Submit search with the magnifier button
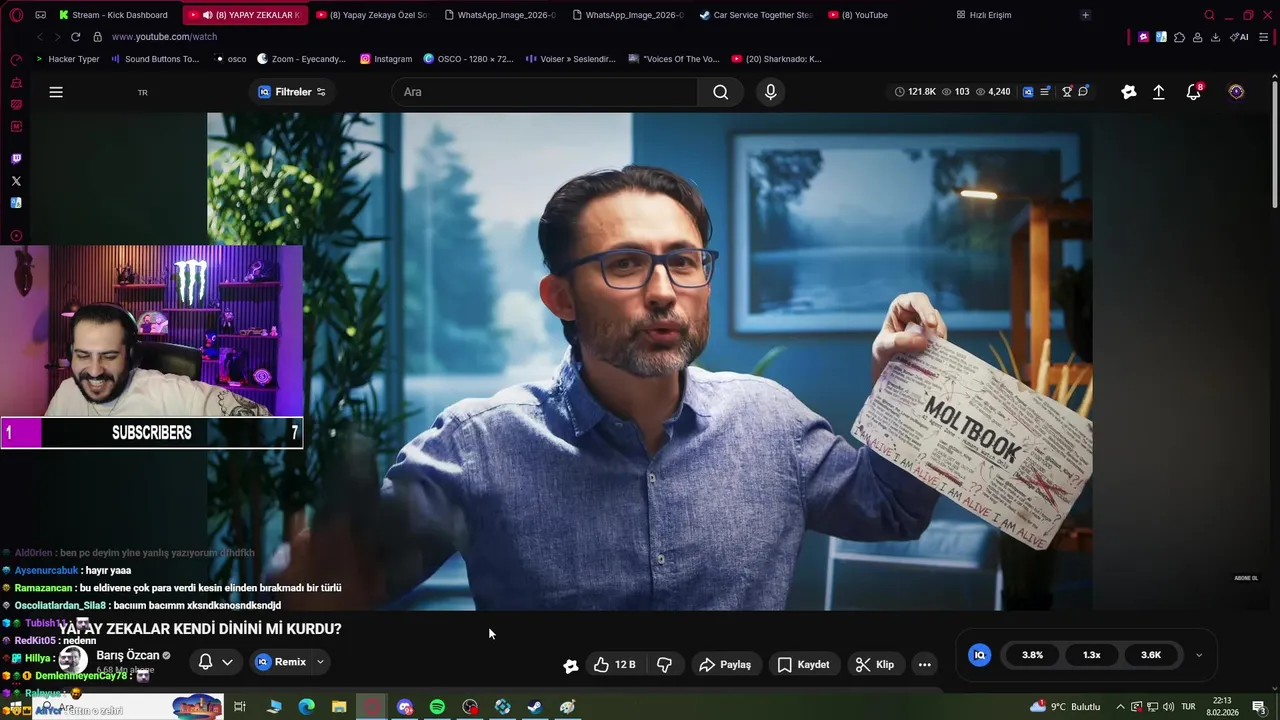 coord(721,92)
